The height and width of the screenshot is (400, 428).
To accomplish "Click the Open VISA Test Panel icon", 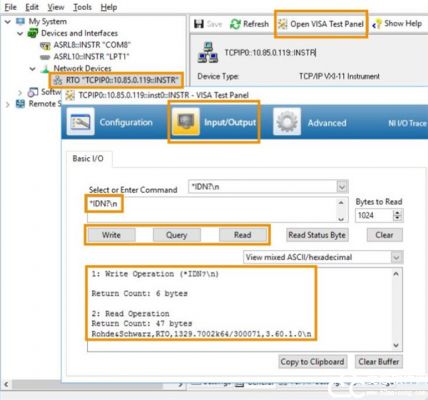I will click(x=283, y=24).
